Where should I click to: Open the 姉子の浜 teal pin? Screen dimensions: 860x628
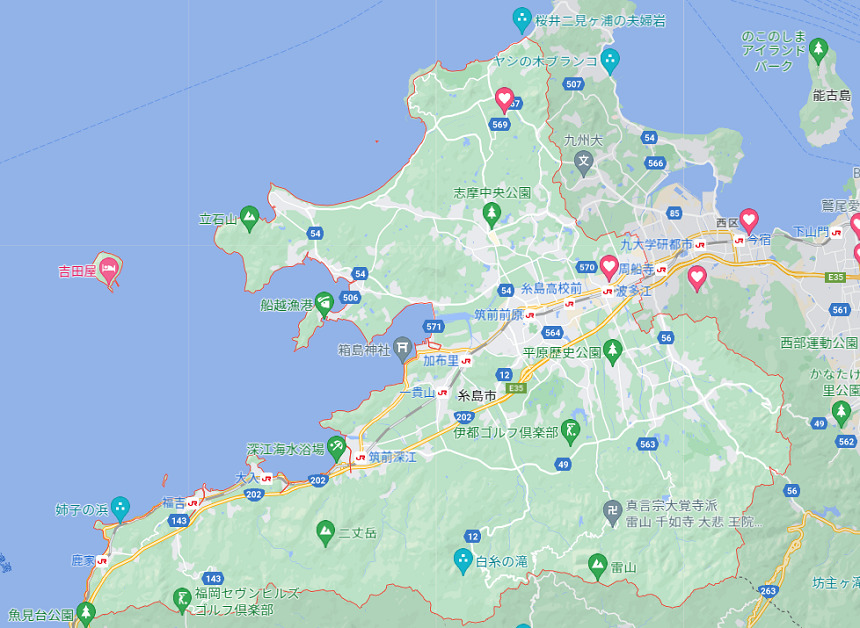click(120, 509)
